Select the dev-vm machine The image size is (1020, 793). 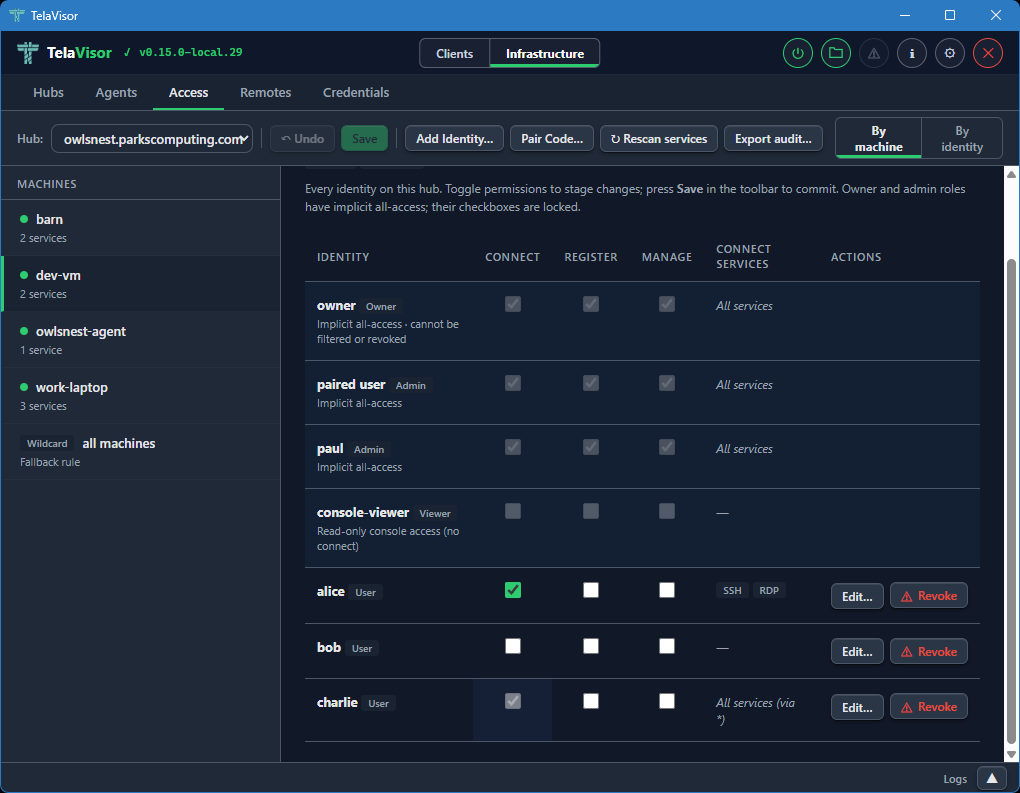coord(141,284)
